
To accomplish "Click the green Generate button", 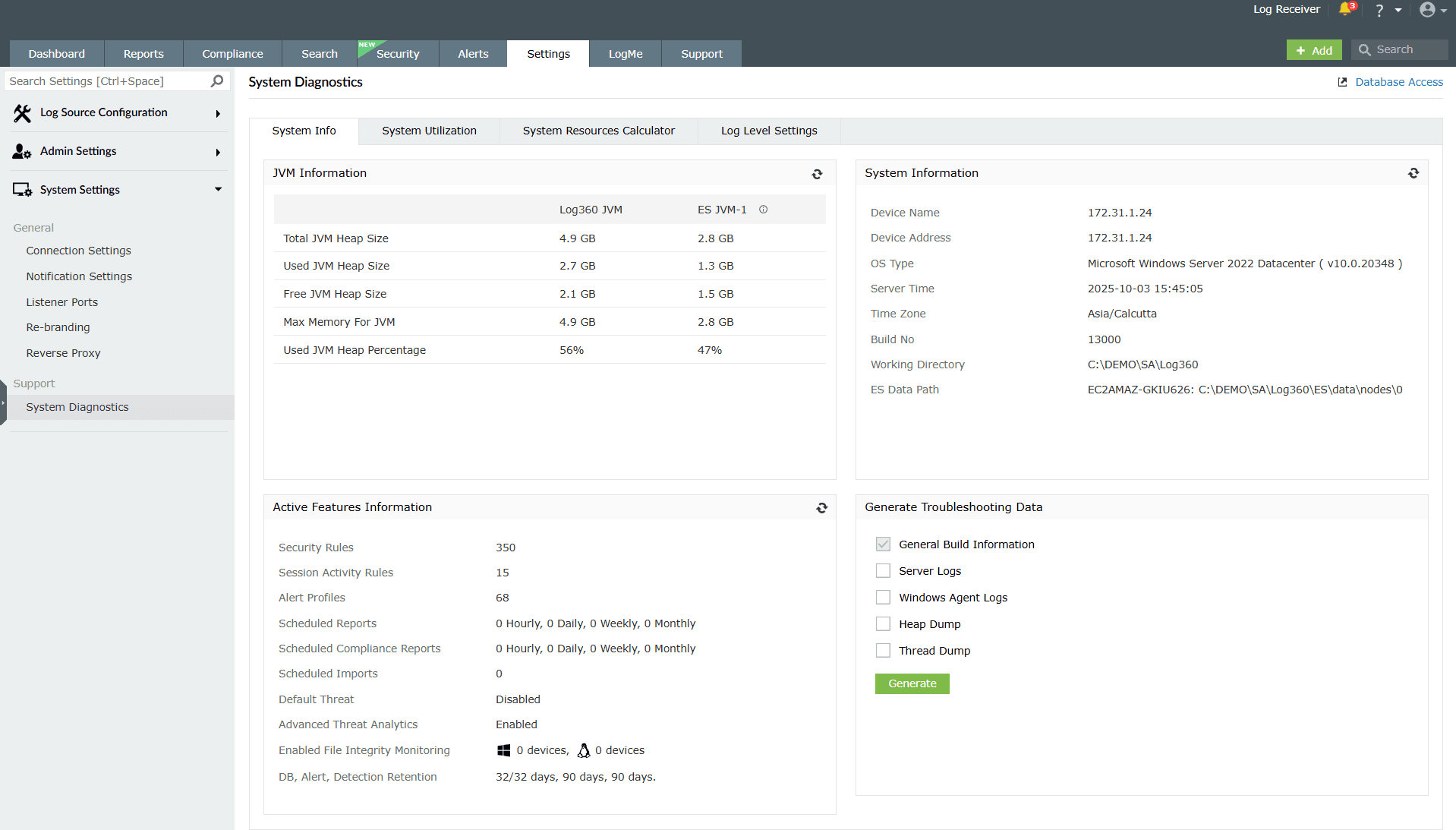I will pos(912,683).
